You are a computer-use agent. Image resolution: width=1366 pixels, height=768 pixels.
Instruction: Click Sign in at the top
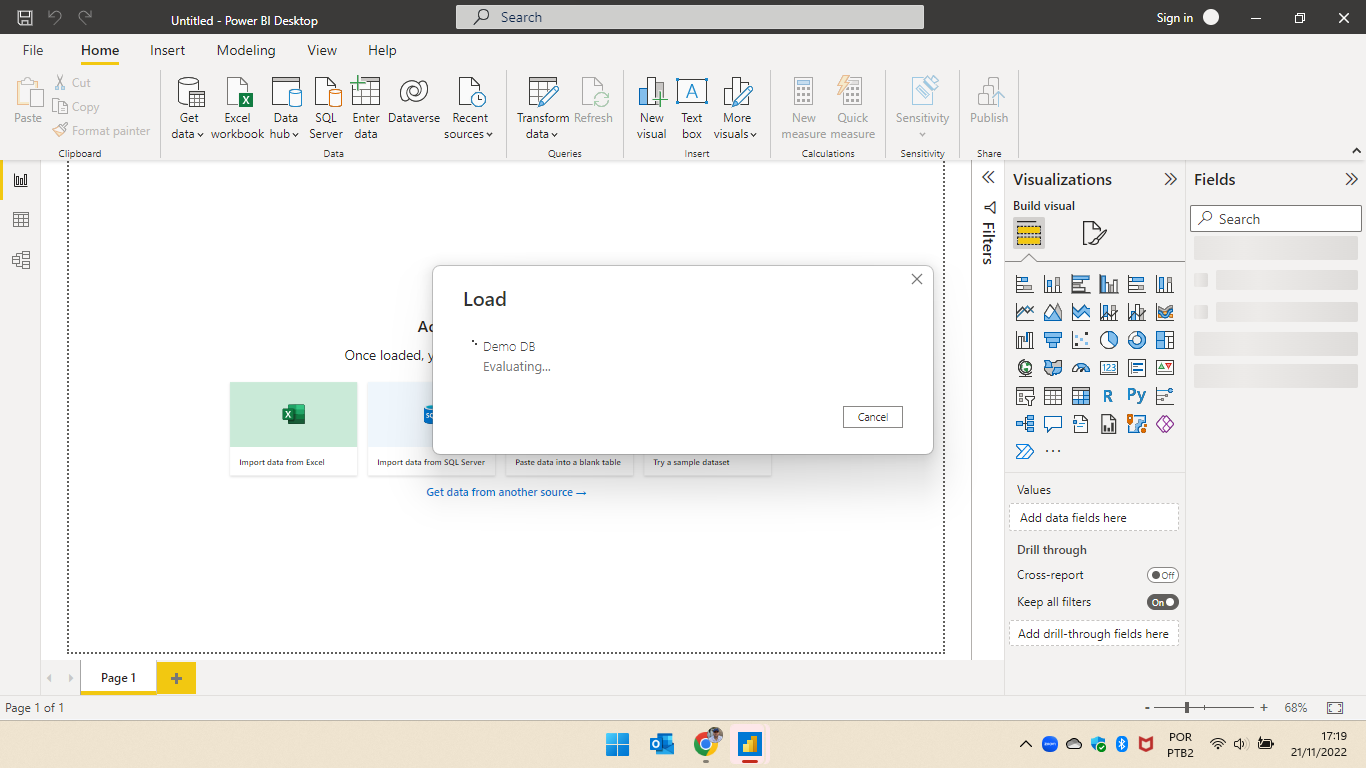tap(1175, 18)
